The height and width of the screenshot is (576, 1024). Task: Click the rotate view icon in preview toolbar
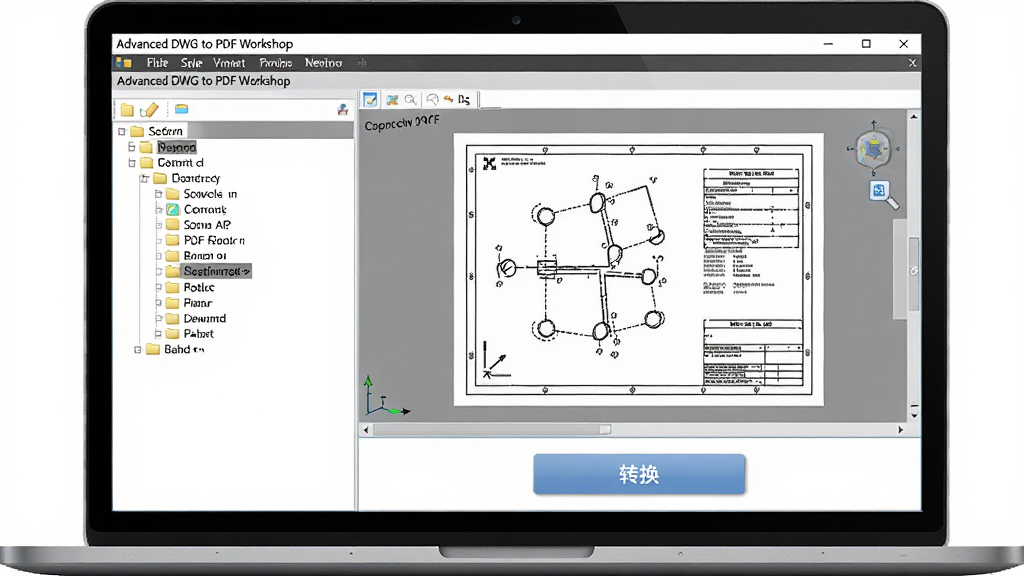432,99
